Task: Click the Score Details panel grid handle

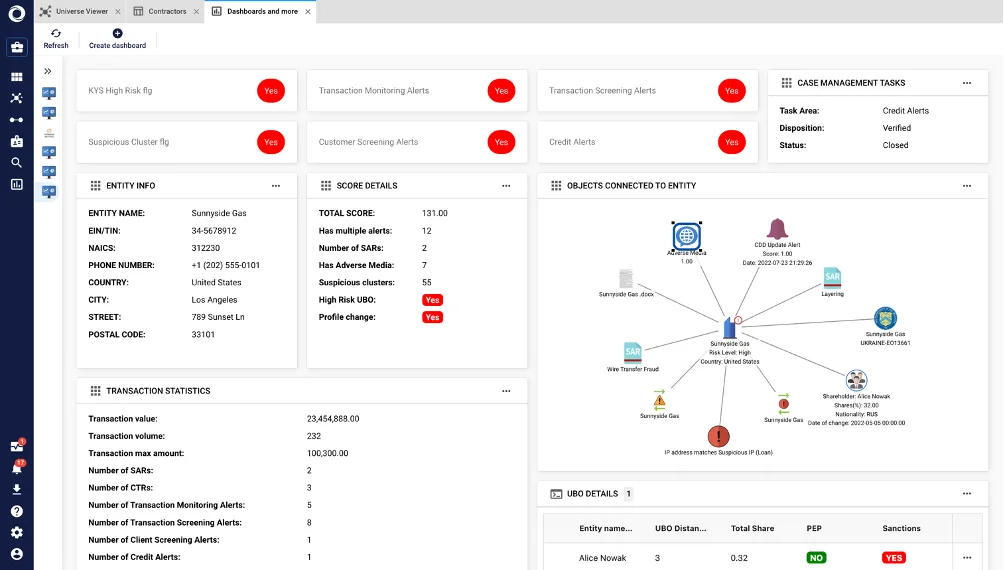Action: click(x=326, y=186)
